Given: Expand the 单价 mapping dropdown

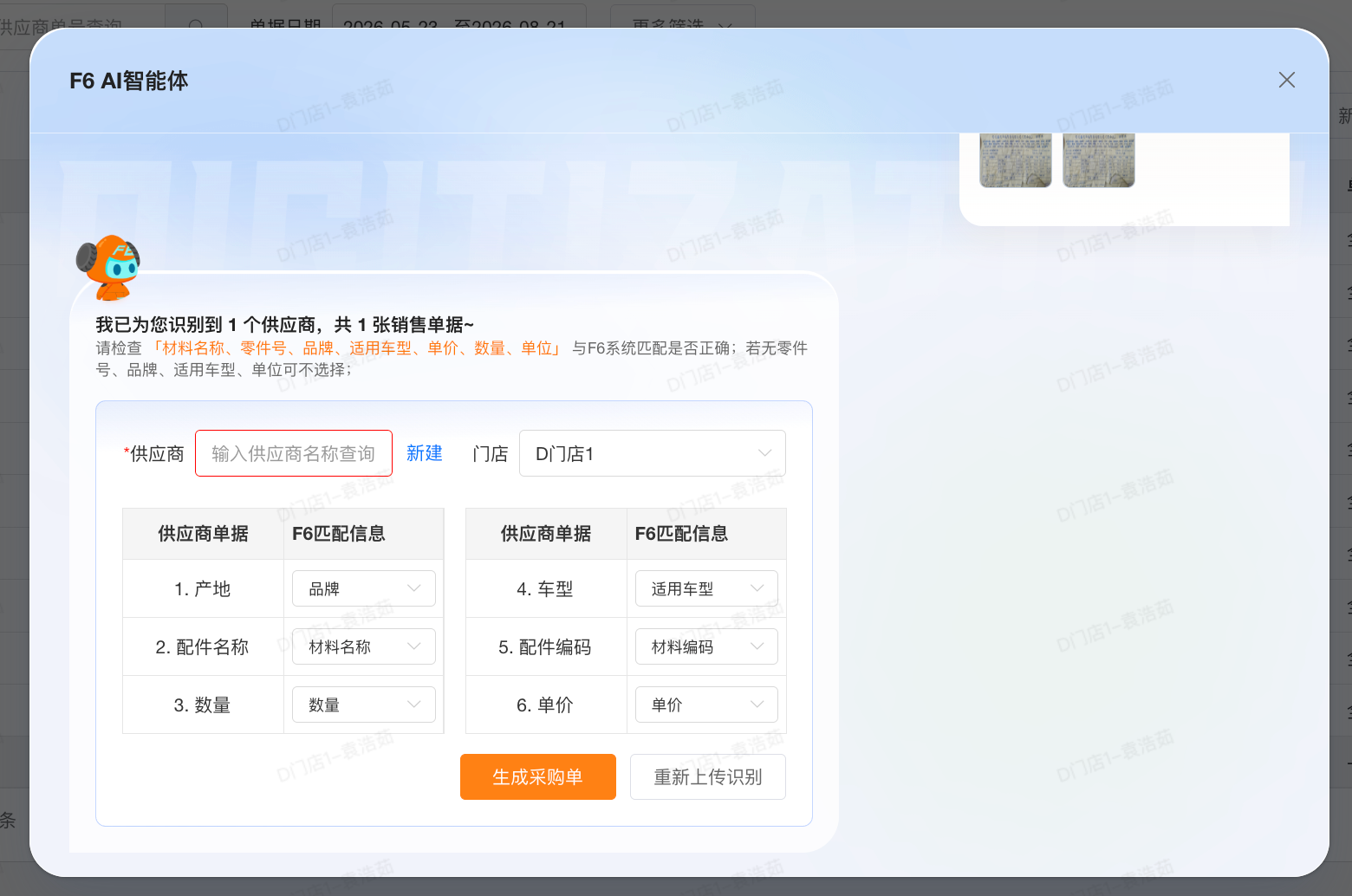Looking at the screenshot, I should coord(706,704).
